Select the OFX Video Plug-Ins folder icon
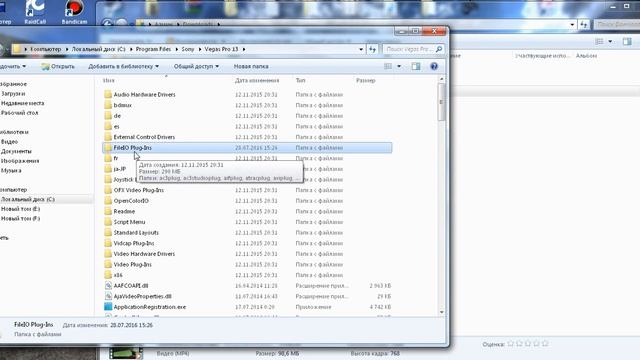The height and width of the screenshot is (360, 640). tap(108, 190)
